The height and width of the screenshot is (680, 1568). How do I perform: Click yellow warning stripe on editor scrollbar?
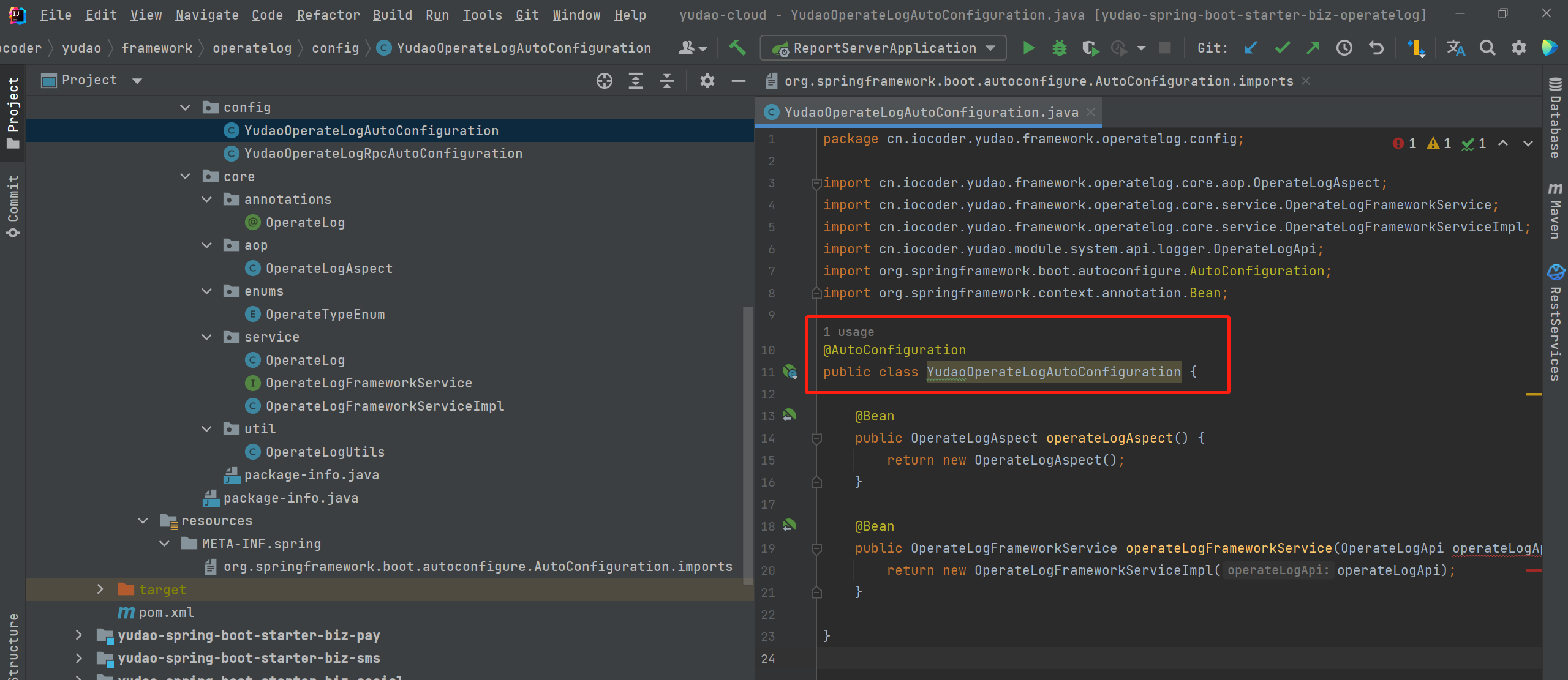1534,395
